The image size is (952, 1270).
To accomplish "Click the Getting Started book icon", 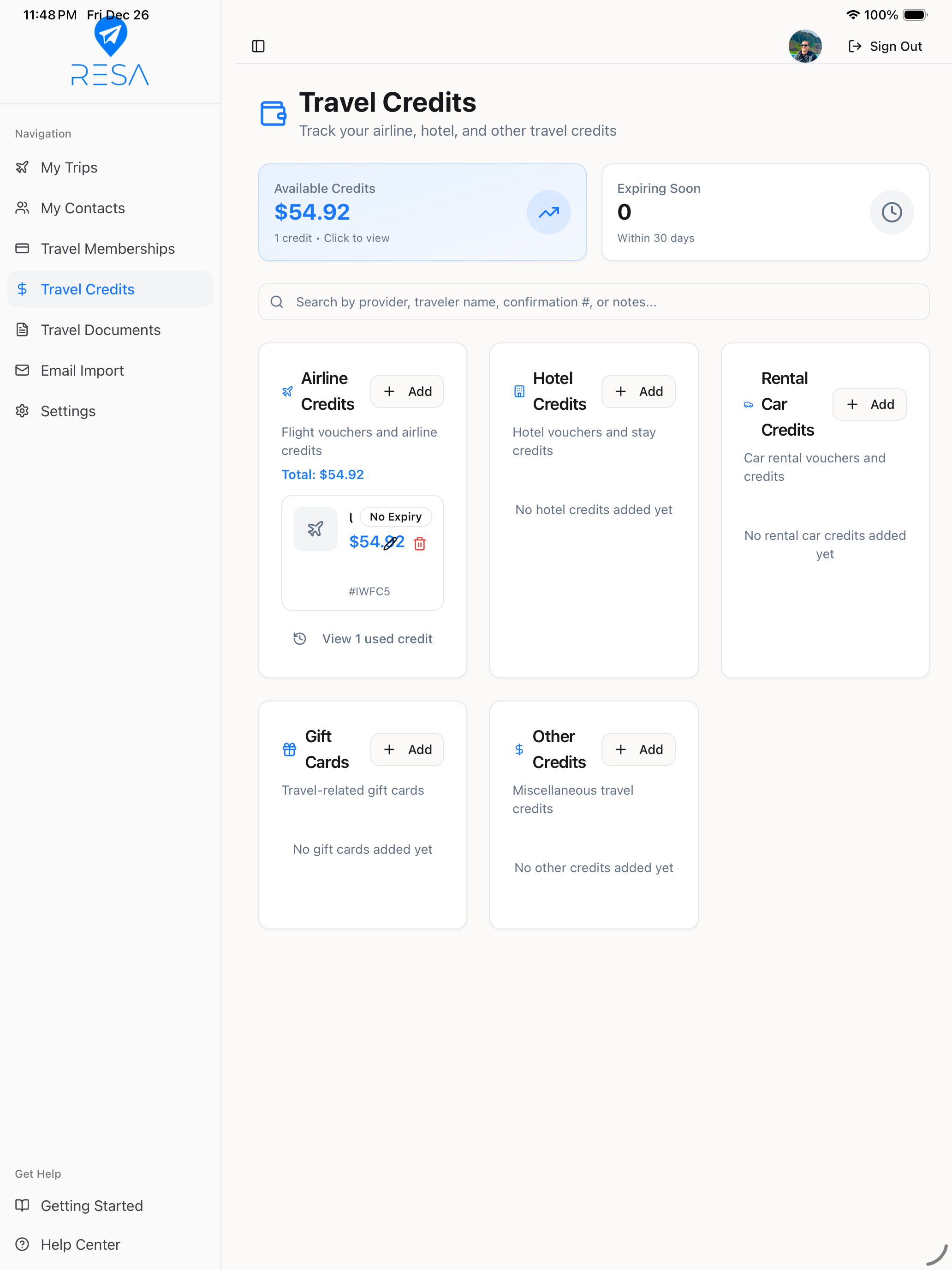I will pos(23,1205).
